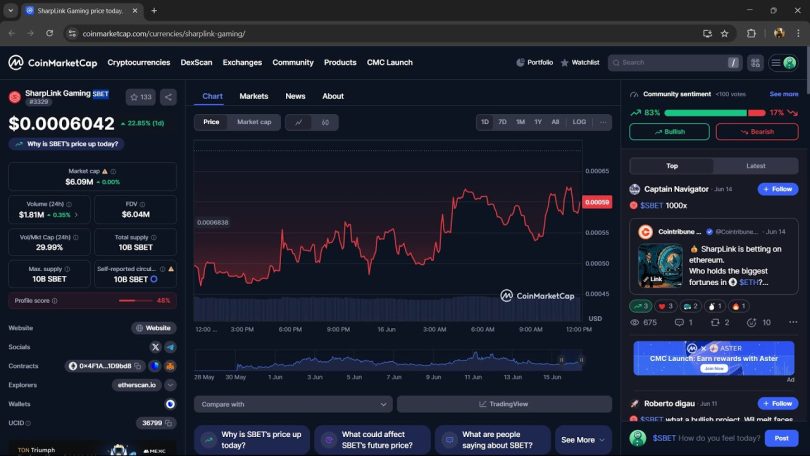The width and height of the screenshot is (810, 456).
Task: Bookmark this tab with the star icon
Action: (x=725, y=34)
